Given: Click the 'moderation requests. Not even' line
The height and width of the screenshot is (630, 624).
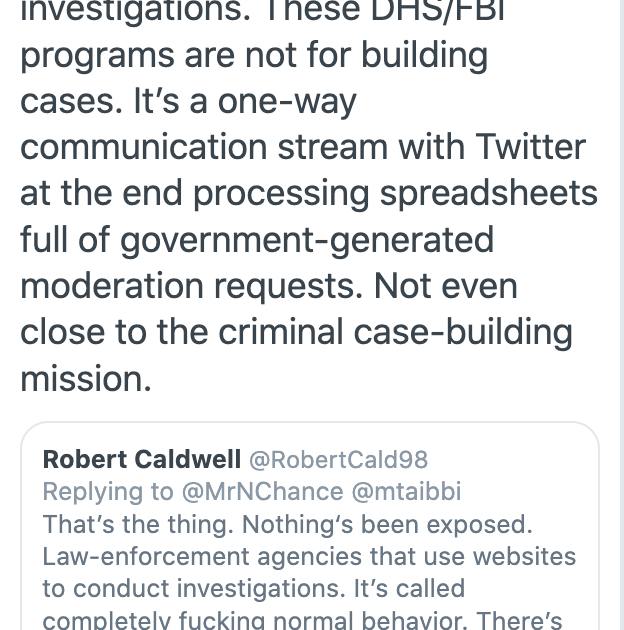Looking at the screenshot, I should [268, 287].
